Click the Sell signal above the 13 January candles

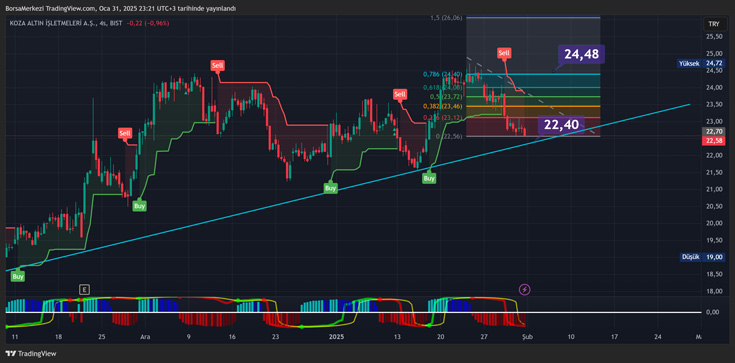pyautogui.click(x=400, y=94)
